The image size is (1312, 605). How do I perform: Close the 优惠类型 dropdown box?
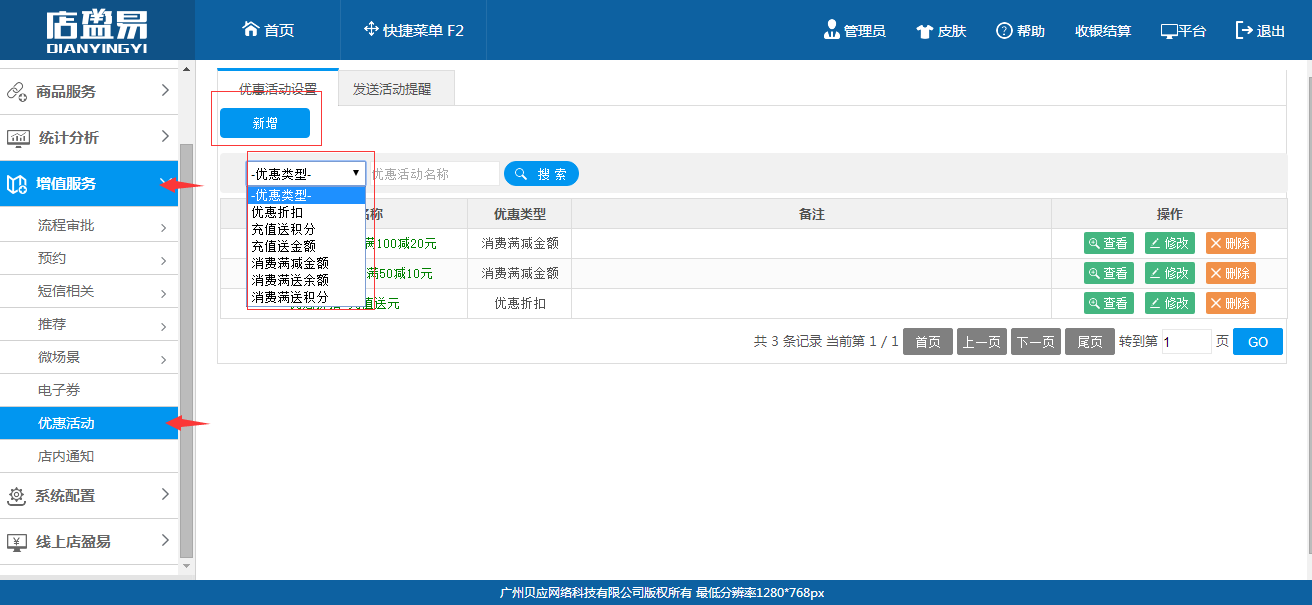point(306,174)
